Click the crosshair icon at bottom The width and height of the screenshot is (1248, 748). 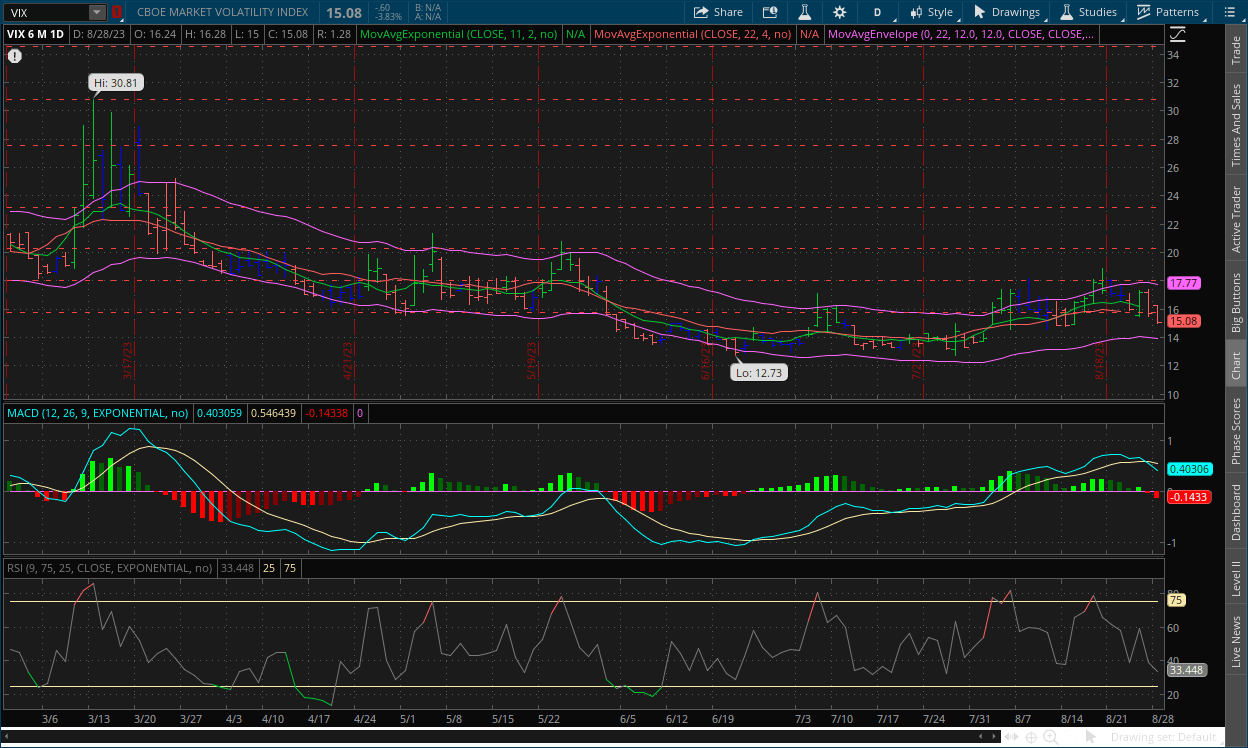(x=1031, y=737)
